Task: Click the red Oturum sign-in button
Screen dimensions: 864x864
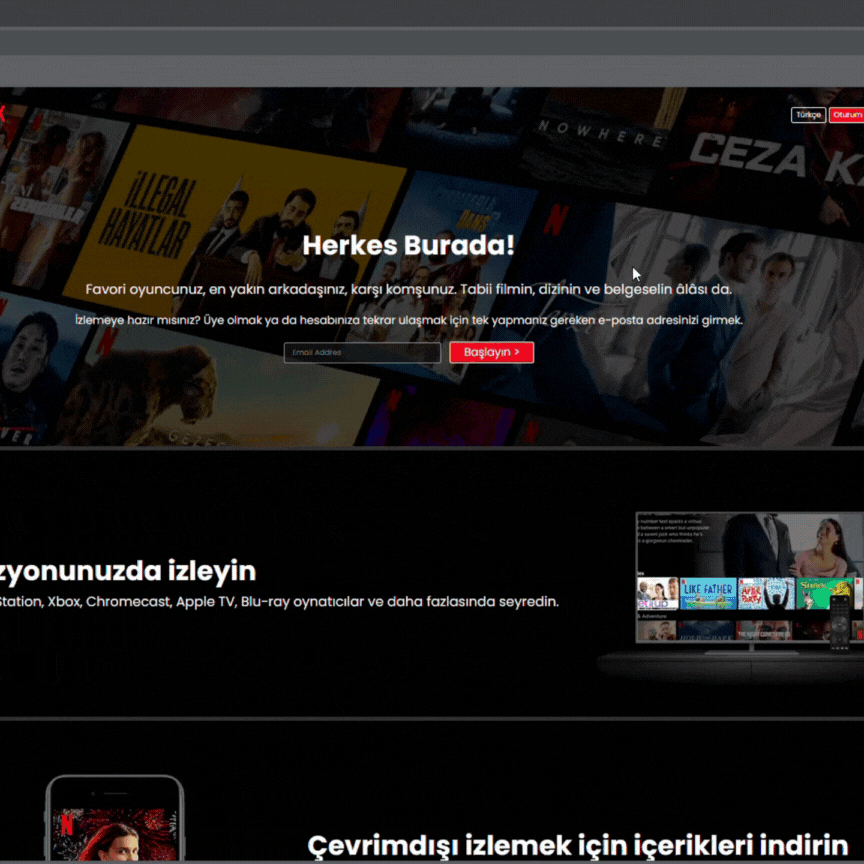Action: pos(847,115)
